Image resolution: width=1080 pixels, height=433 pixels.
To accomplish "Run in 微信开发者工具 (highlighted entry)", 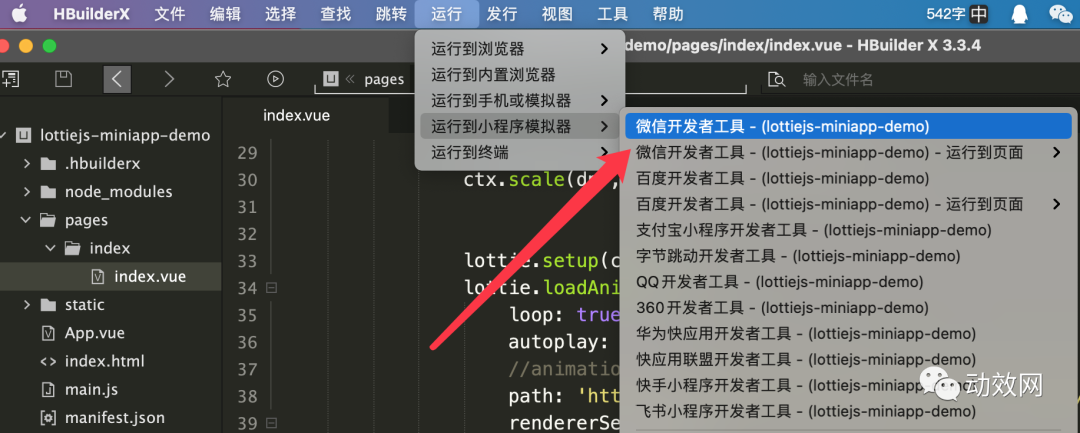I will pyautogui.click(x=849, y=127).
